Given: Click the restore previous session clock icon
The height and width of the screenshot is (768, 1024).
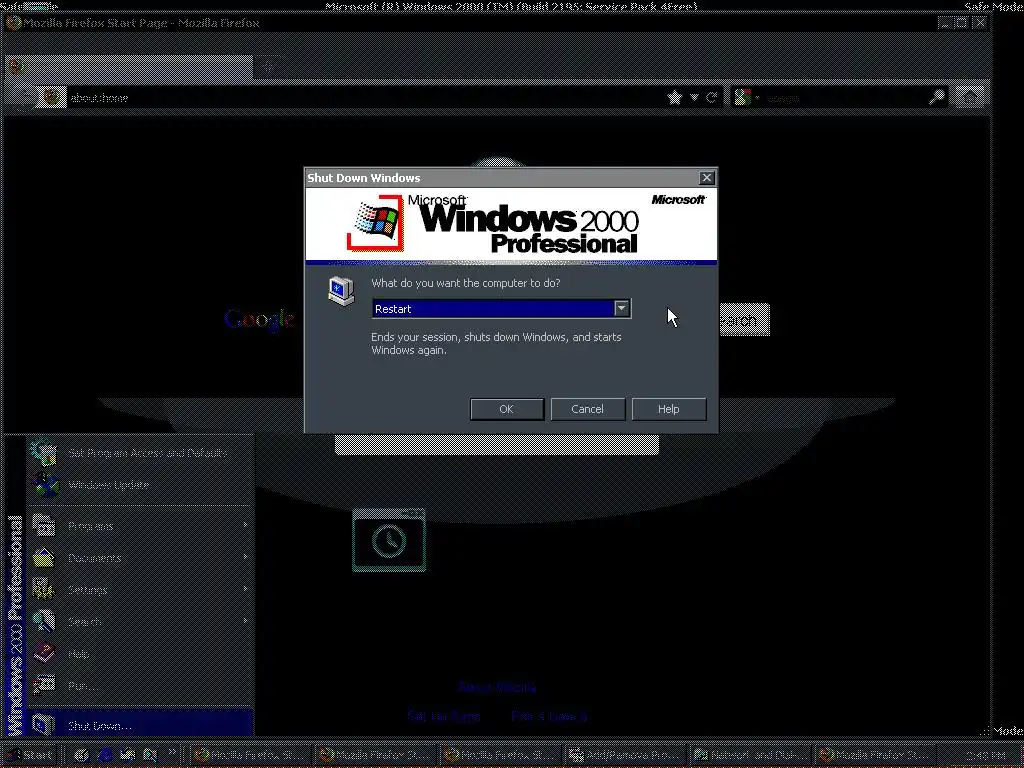Looking at the screenshot, I should pyautogui.click(x=389, y=540).
